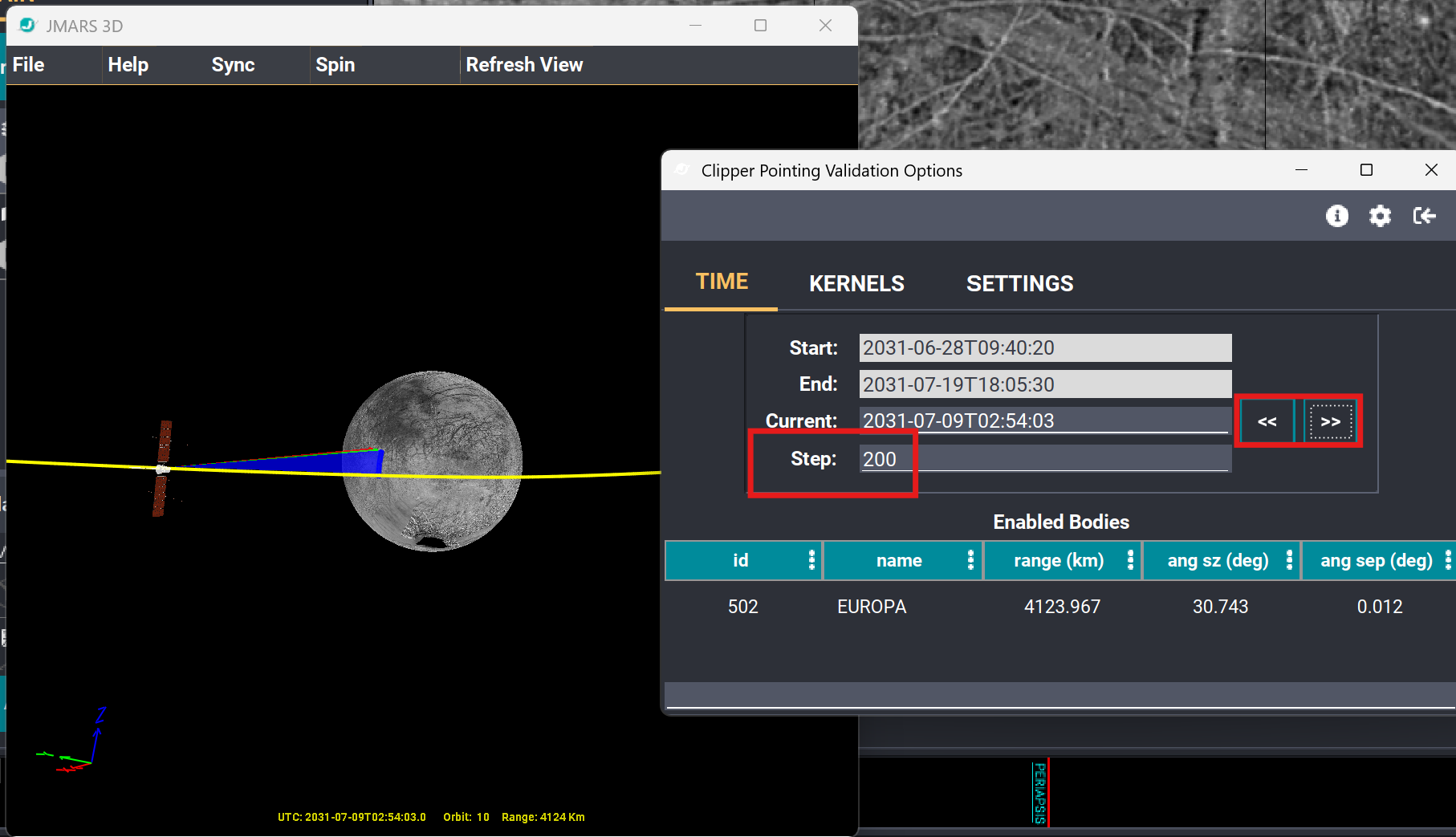Minimize the Clipper Pointing Validation Options window
The height and width of the screenshot is (837, 1456).
(x=1301, y=170)
